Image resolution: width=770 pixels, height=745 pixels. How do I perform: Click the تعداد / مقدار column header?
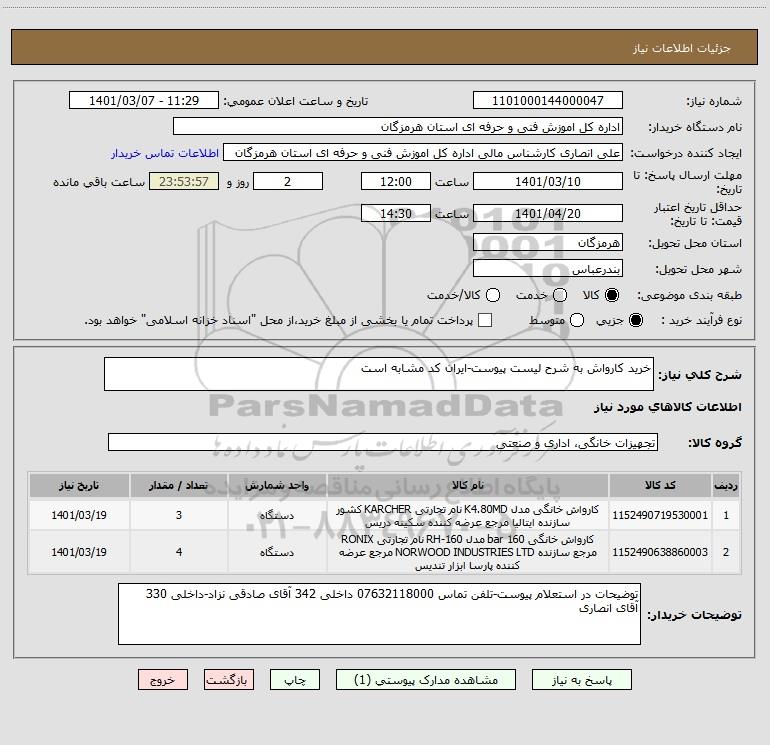click(179, 485)
